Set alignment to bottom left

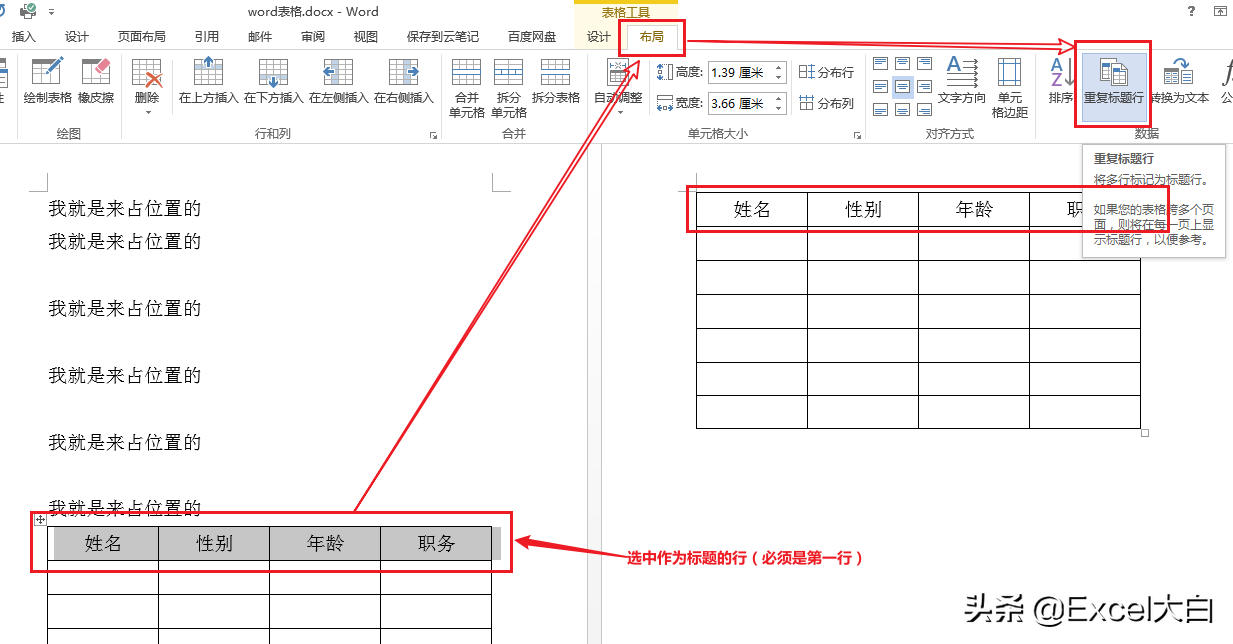click(x=881, y=109)
